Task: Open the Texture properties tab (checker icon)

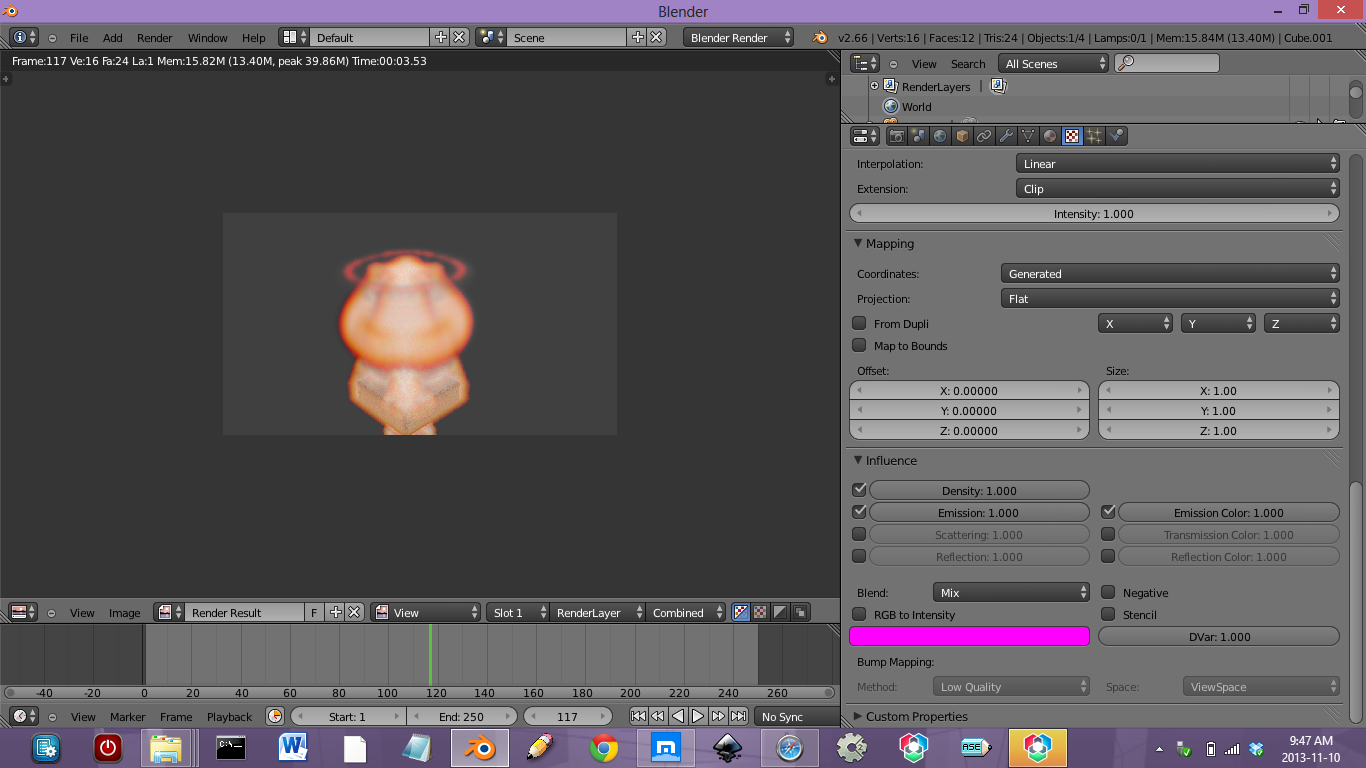Action: (1072, 136)
